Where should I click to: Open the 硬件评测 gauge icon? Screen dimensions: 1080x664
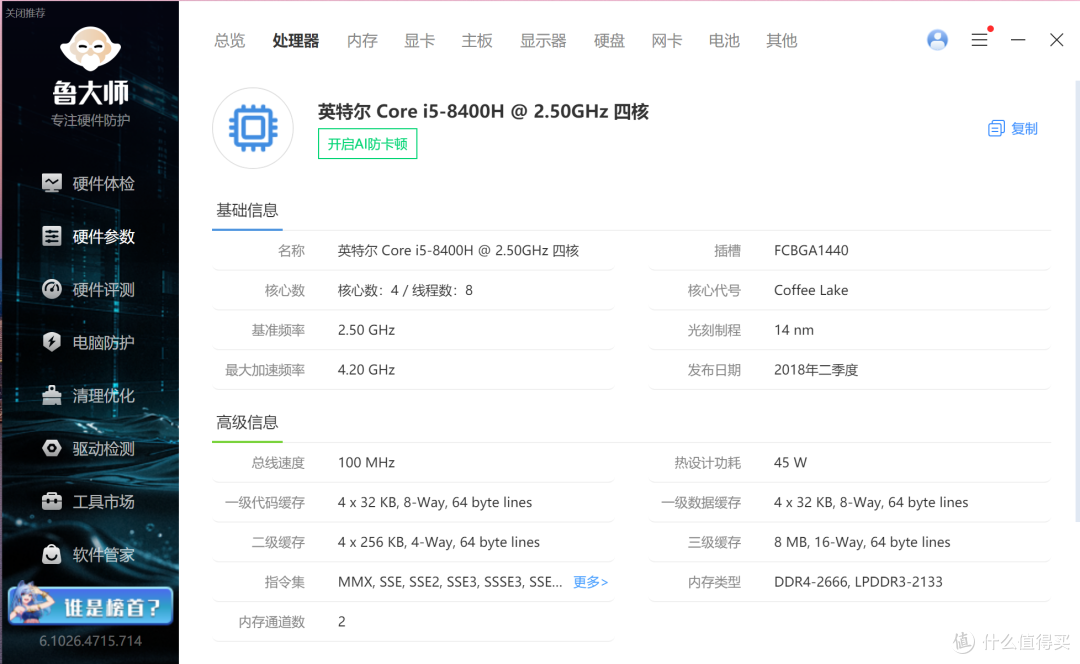[52, 289]
